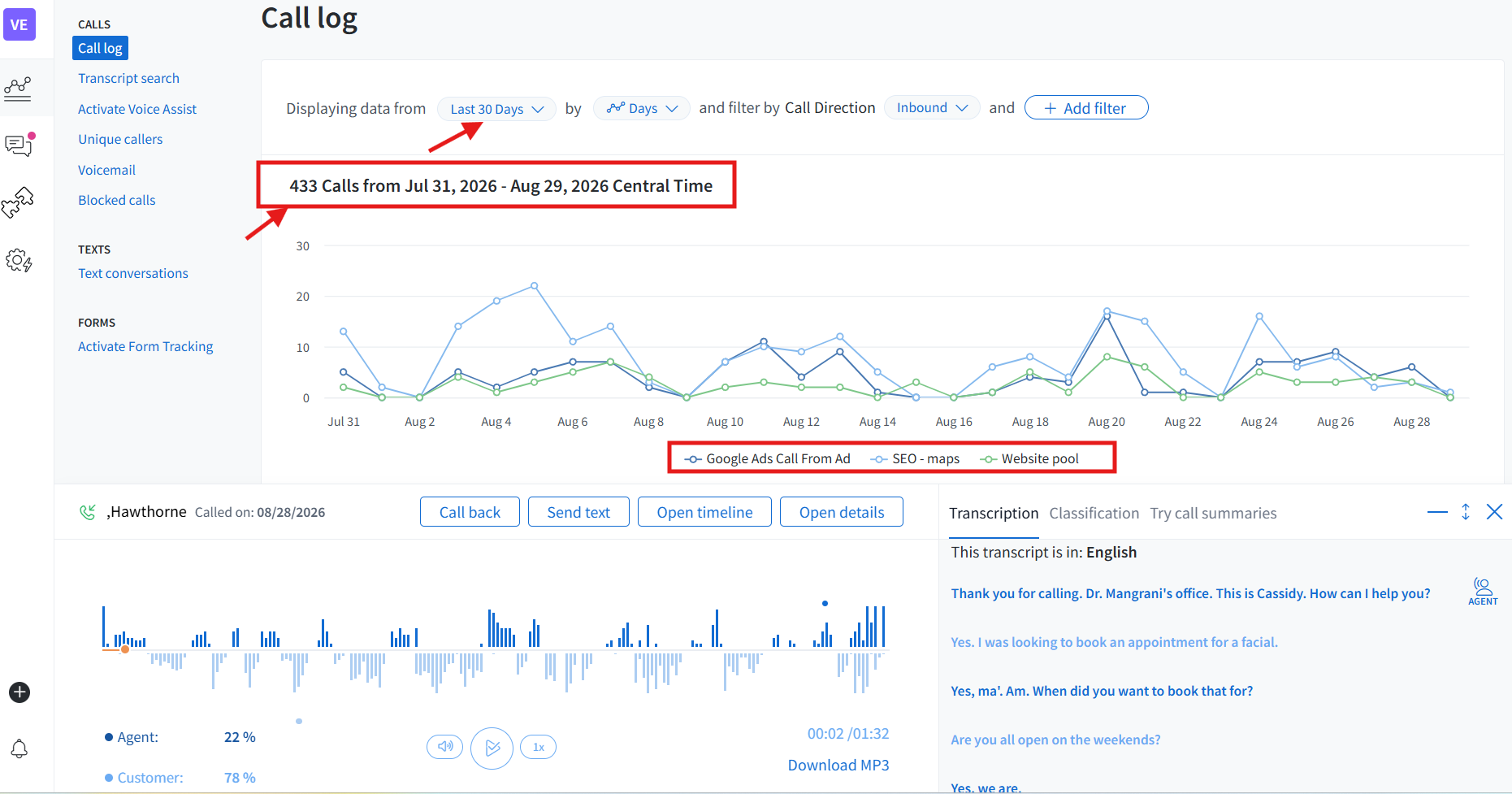Screen dimensions: 1512x794
Task: Open the analytics chart sidebar icon
Action: (18, 89)
